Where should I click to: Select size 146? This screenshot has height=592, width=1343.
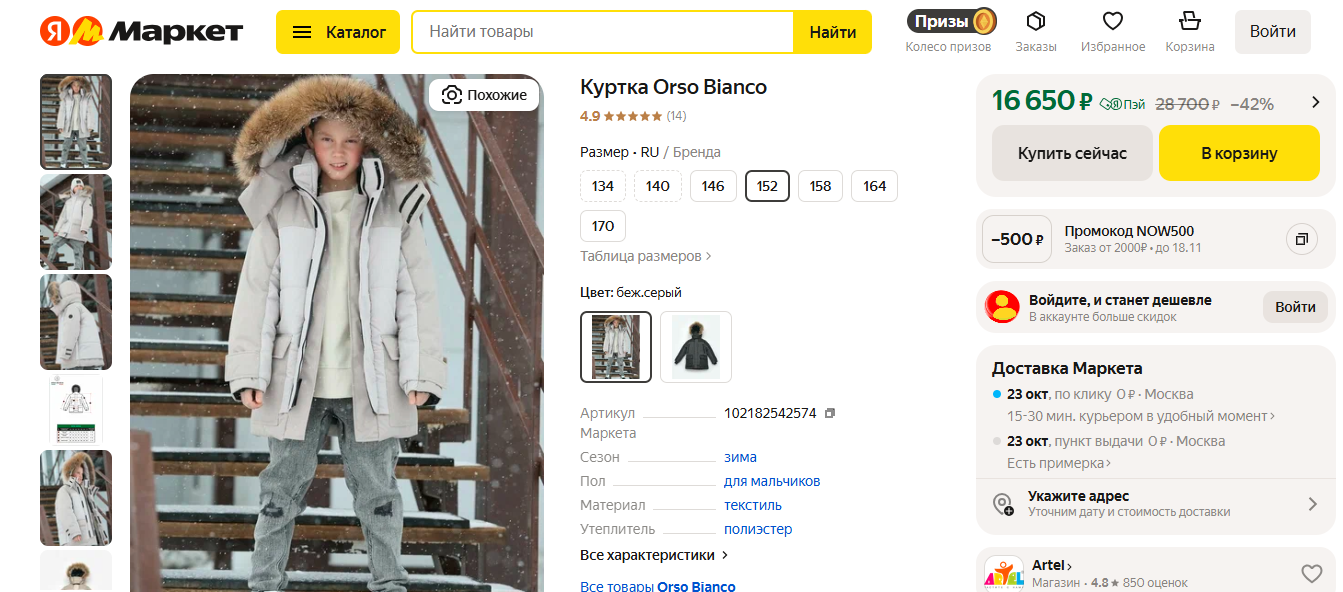point(713,186)
